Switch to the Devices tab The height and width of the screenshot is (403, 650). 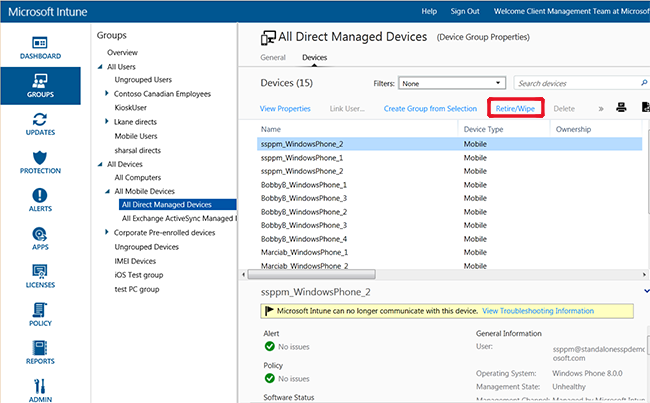tap(314, 57)
